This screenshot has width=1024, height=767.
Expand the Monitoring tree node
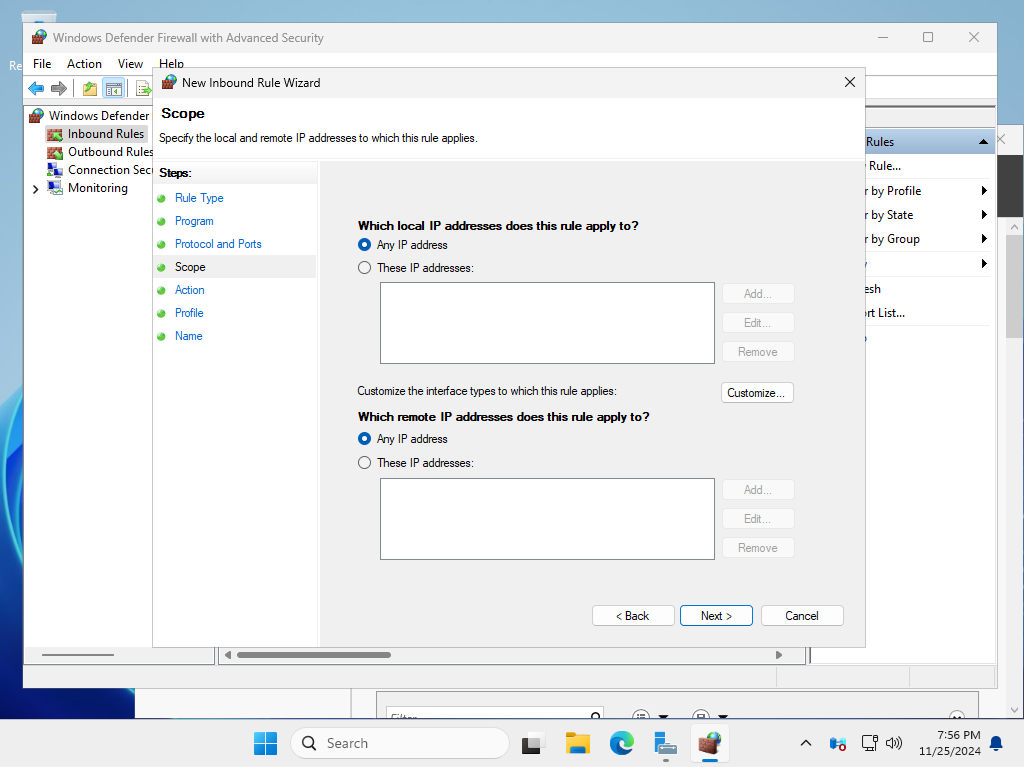[x=35, y=188]
